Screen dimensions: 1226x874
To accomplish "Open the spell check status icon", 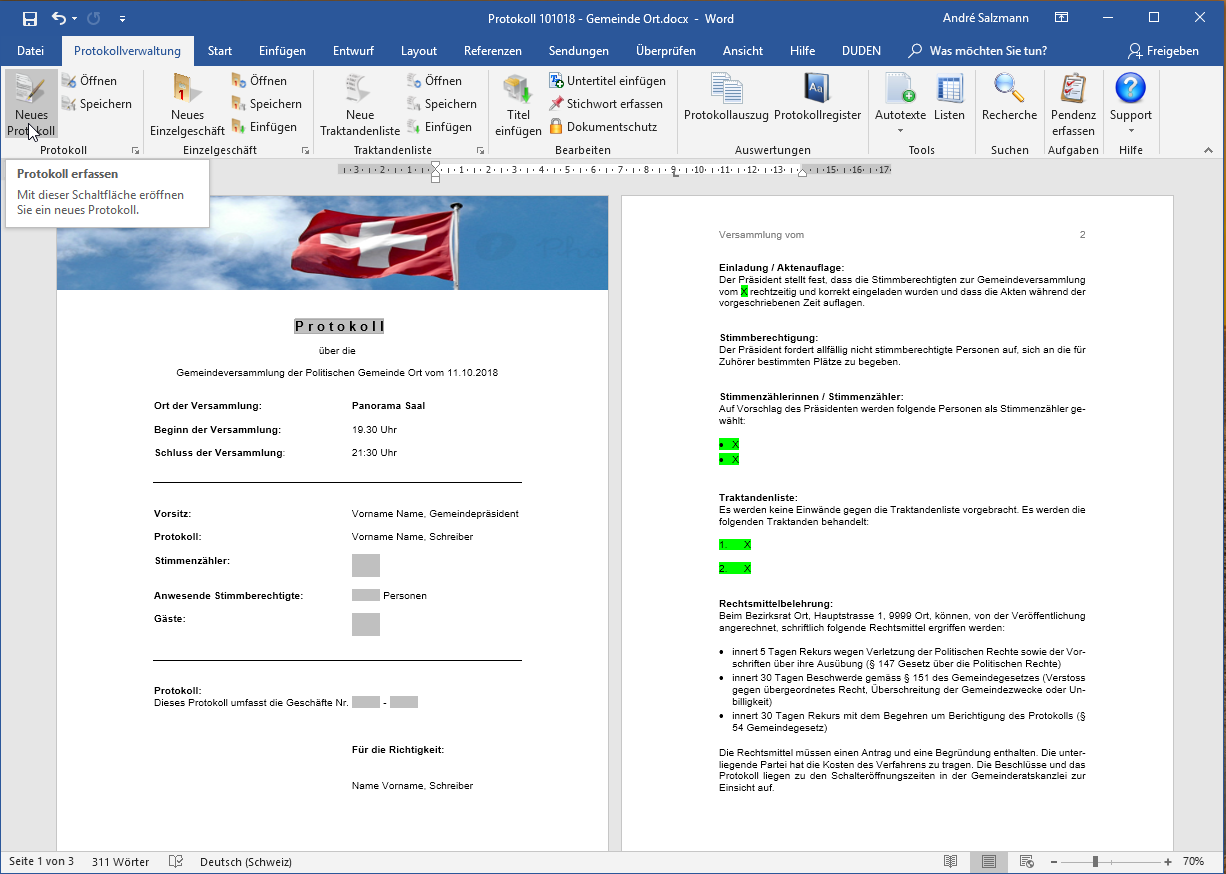I will [176, 862].
